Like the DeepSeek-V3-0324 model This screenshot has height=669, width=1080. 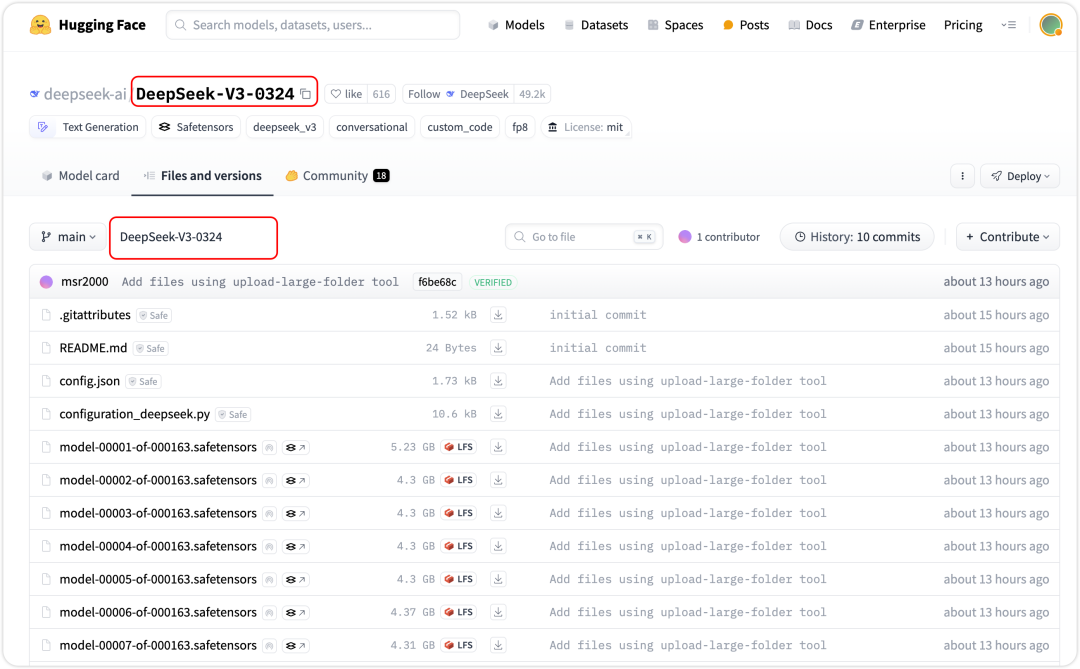pos(348,93)
